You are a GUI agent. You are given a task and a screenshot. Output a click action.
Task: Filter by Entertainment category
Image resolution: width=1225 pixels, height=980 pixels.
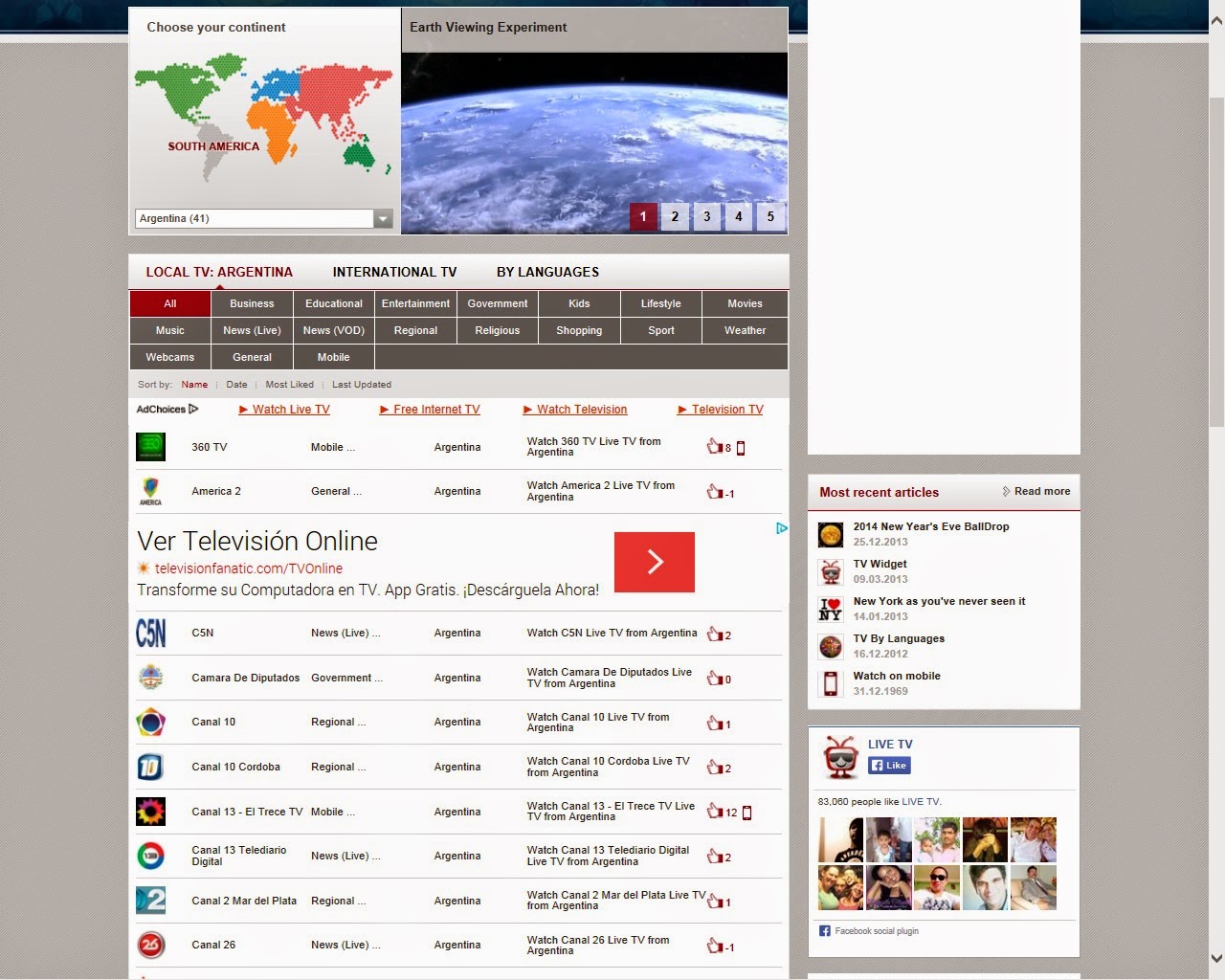(x=415, y=303)
